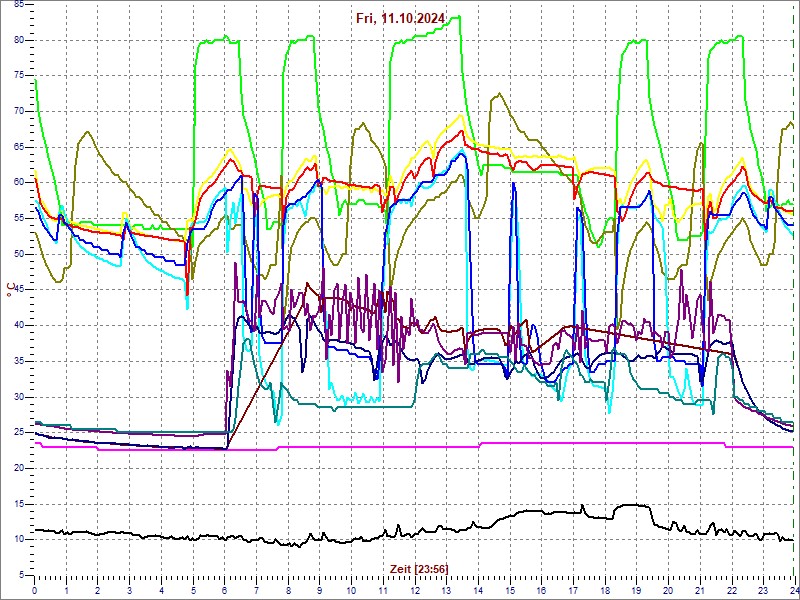The width and height of the screenshot is (800, 600).
Task: Click the 40 value on the temperature axis
Action: coord(18,326)
